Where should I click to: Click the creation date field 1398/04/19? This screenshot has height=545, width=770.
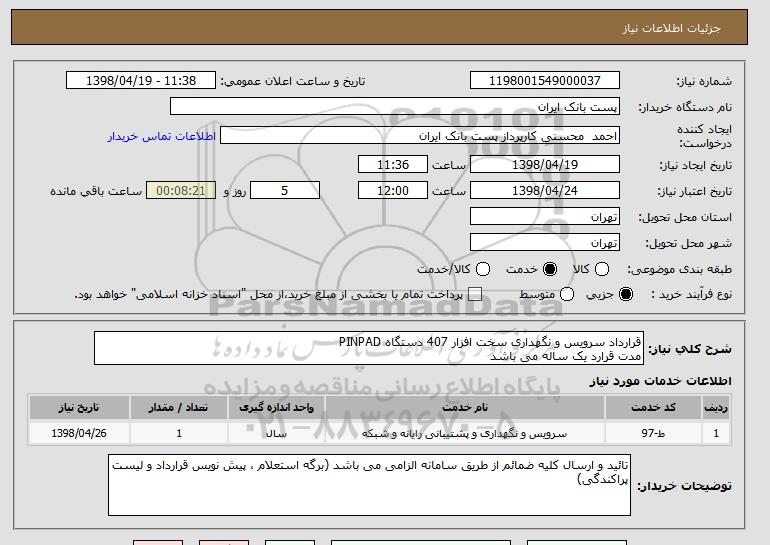coord(545,164)
